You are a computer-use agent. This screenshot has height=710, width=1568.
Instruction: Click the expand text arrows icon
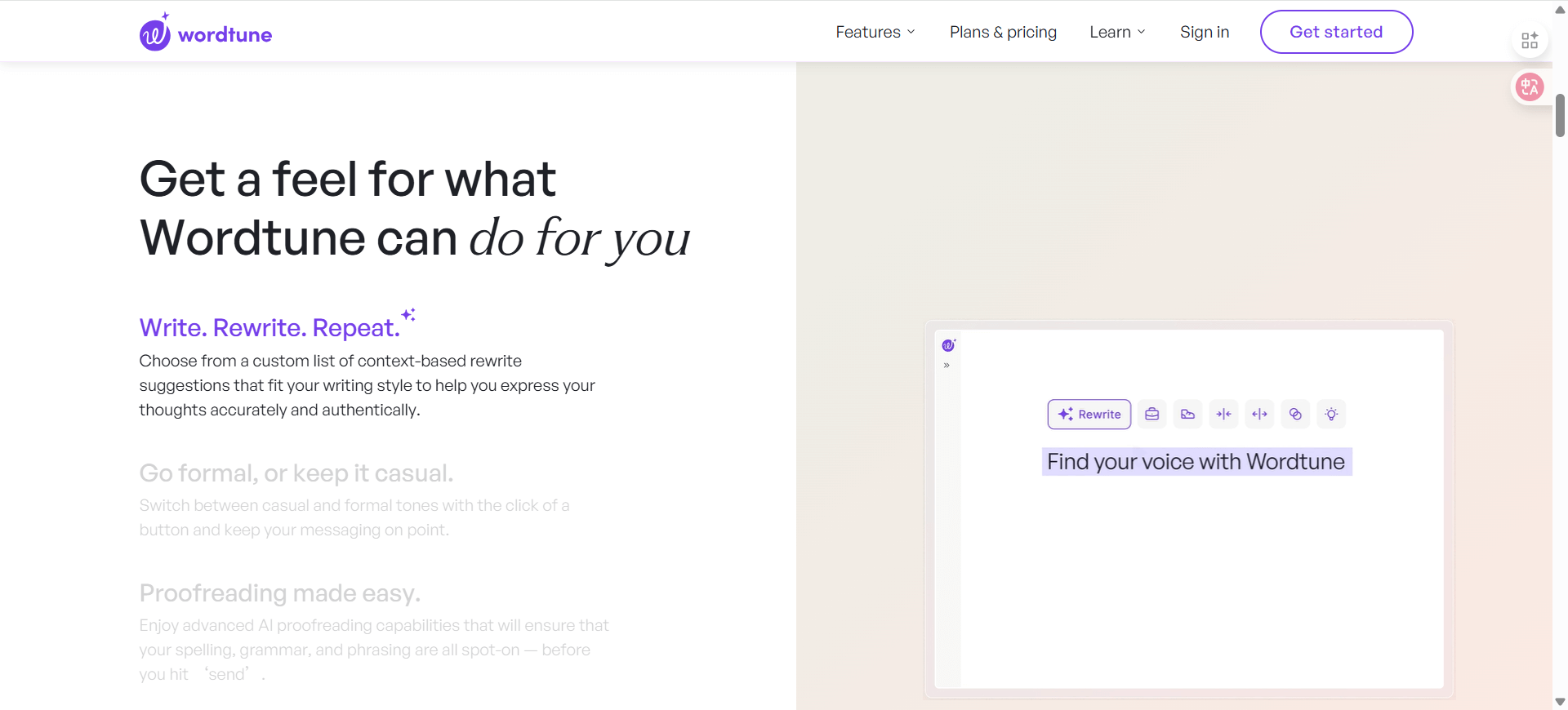point(1259,415)
